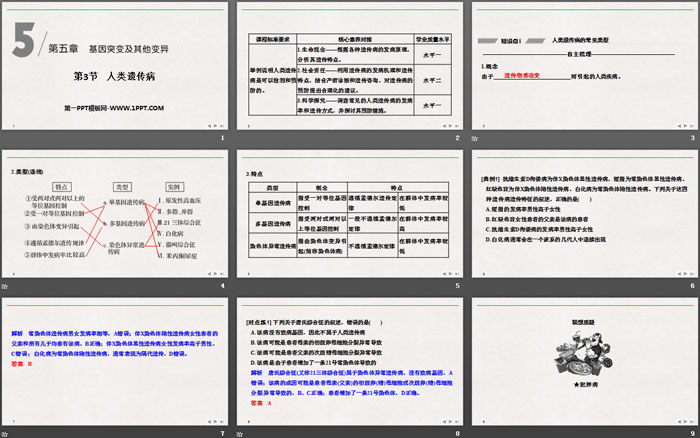The width and height of the screenshot is (700, 438).
Task: Click slide number 6 label below its thumbnail
Action: pyautogui.click(x=692, y=286)
